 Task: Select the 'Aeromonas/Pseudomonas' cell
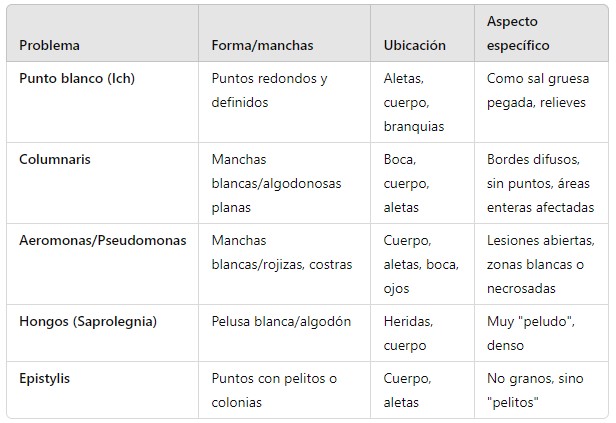[103, 240]
